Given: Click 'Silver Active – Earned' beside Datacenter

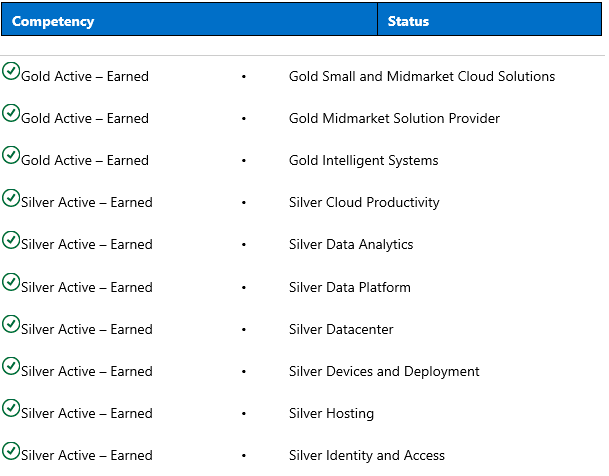Looking at the screenshot, I should pos(87,329).
